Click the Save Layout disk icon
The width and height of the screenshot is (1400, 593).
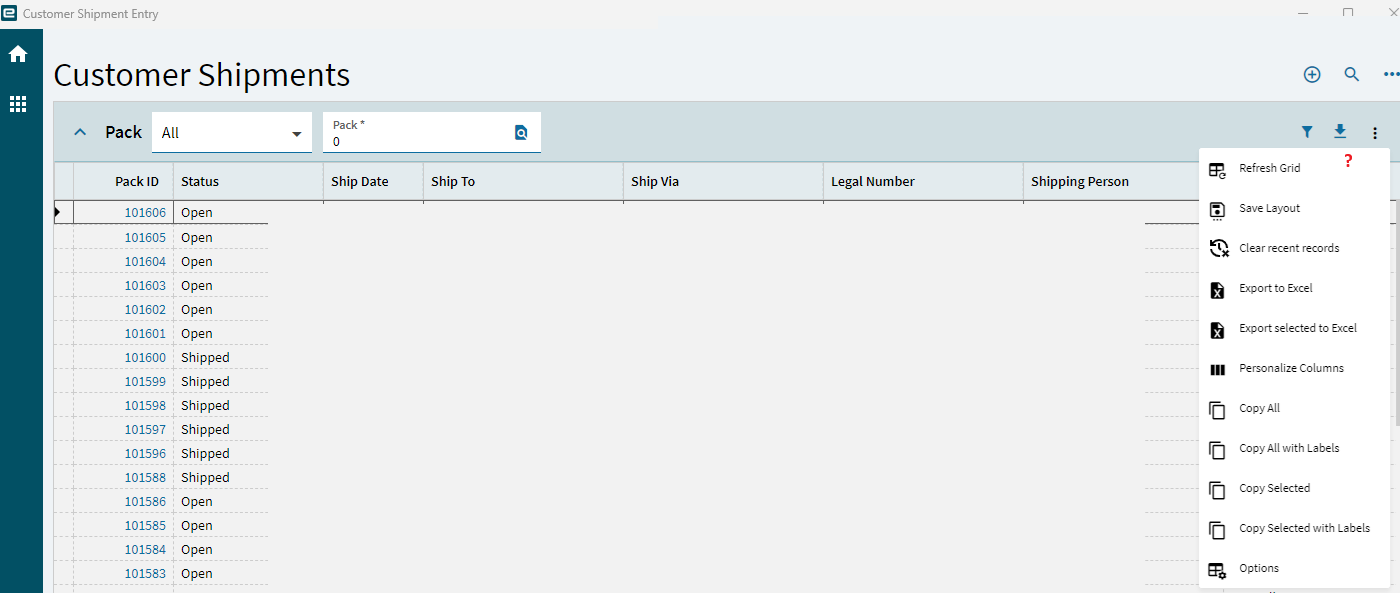pos(1217,209)
